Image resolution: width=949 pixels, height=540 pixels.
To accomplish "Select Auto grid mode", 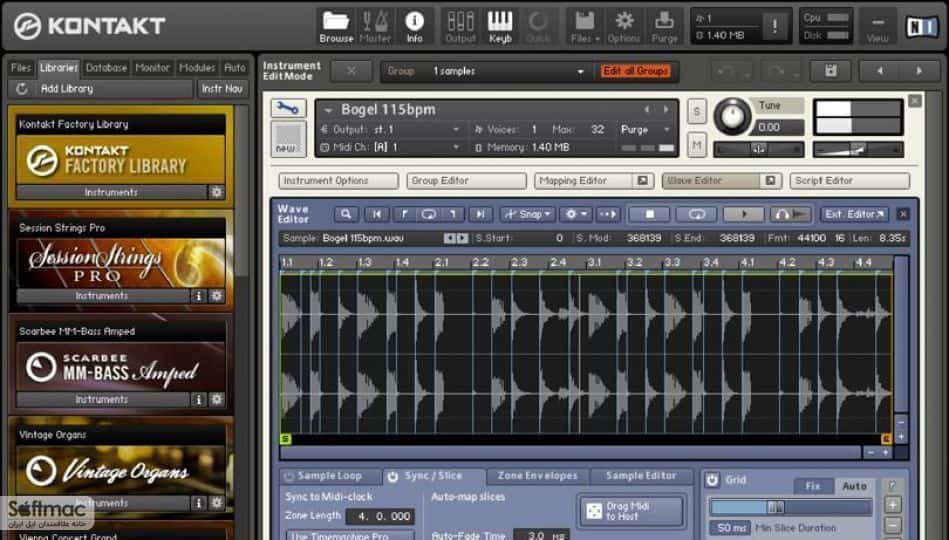I will click(854, 486).
